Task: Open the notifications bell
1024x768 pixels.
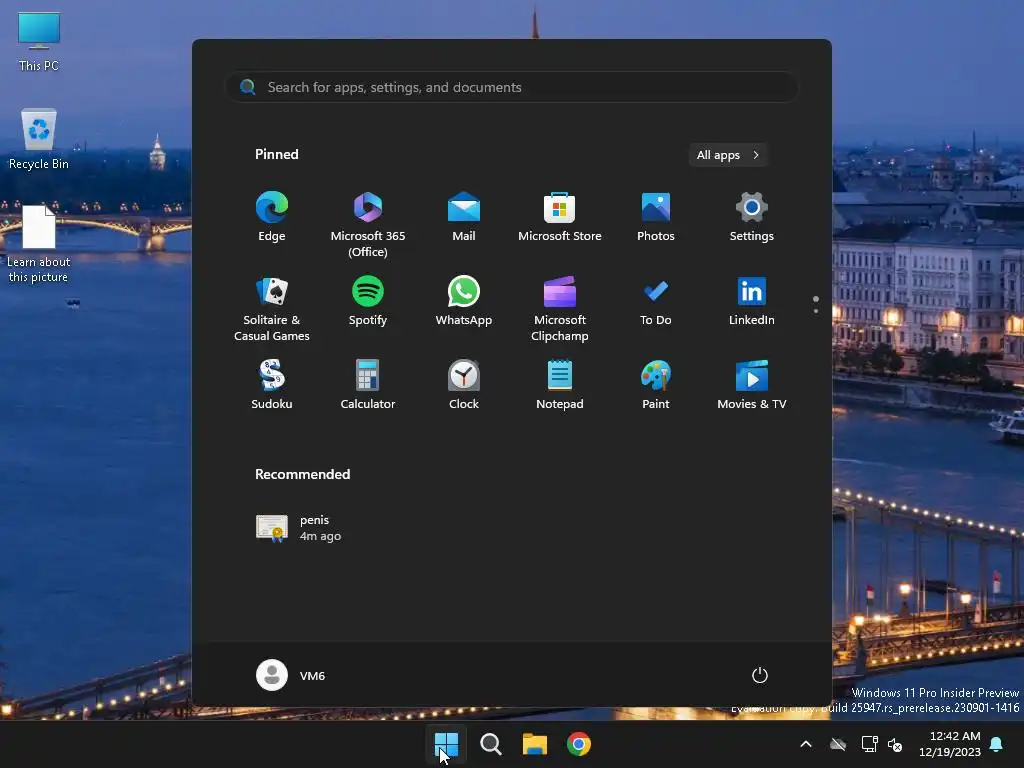Action: pyautogui.click(x=997, y=744)
